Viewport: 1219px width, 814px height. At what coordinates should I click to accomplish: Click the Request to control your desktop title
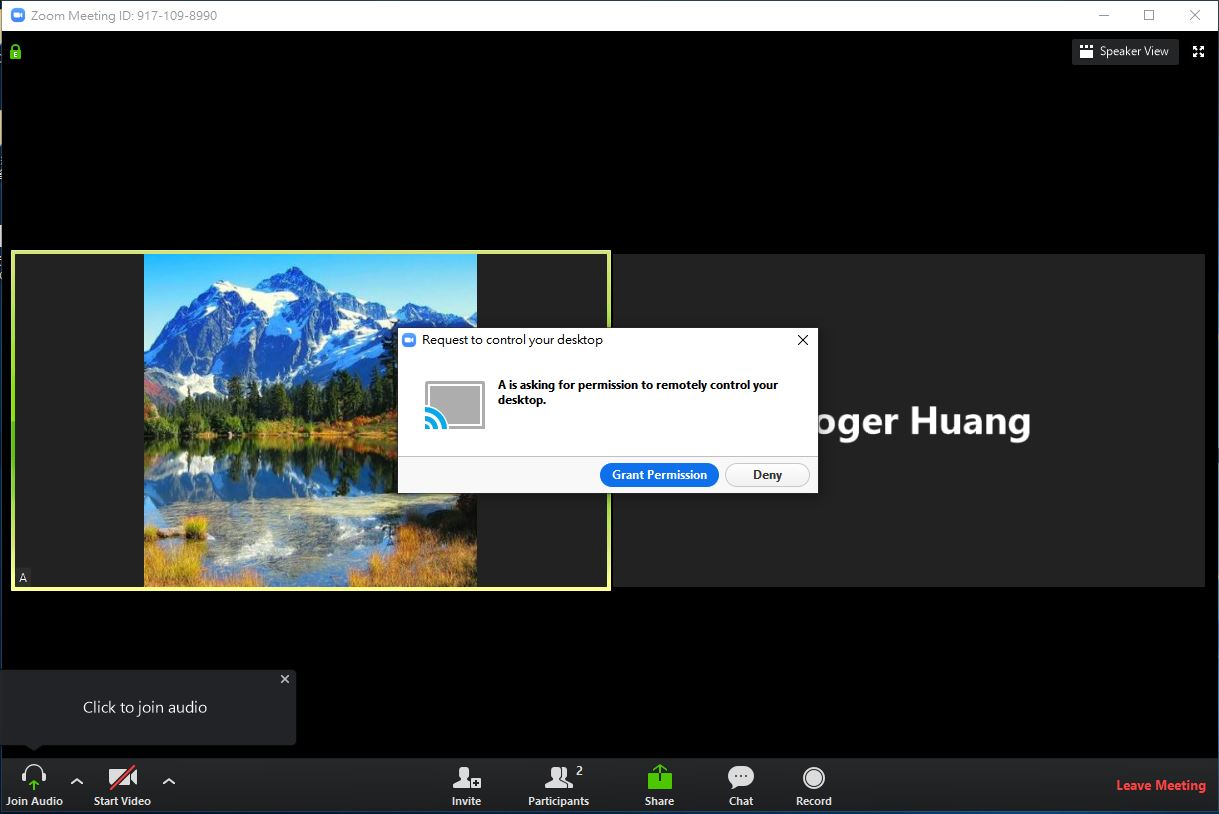(512, 340)
